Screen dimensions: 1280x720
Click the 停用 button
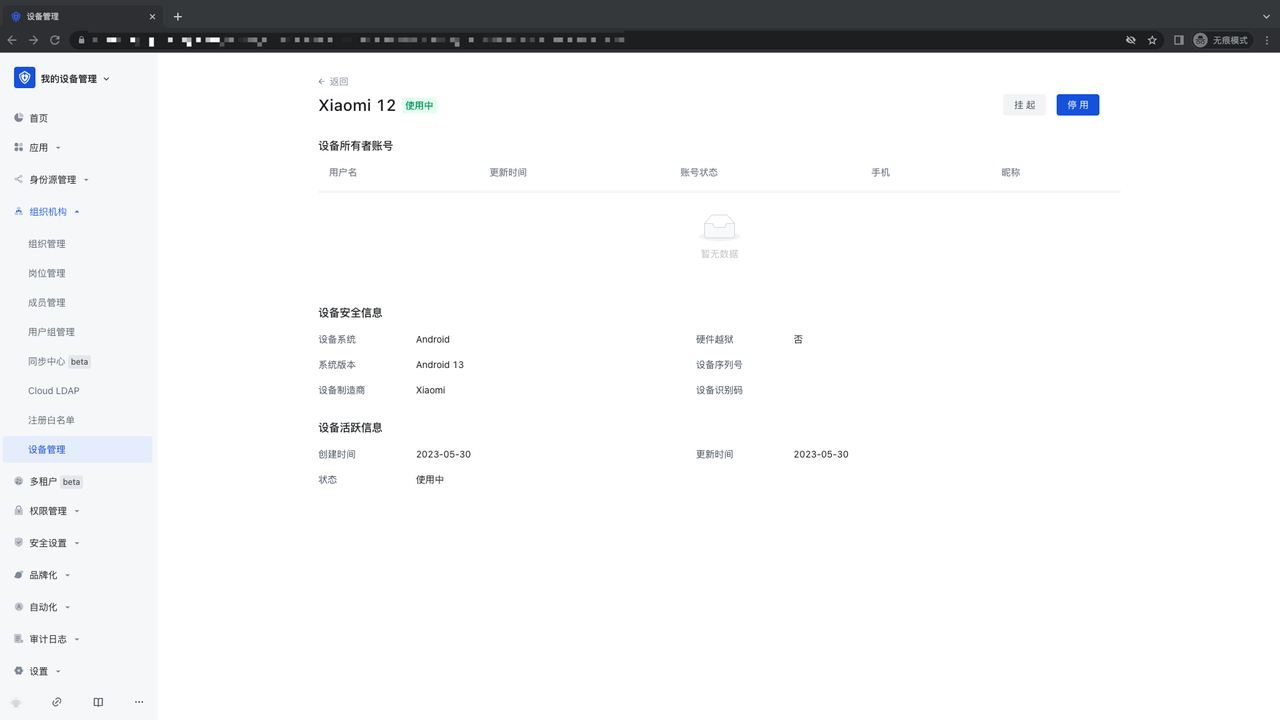(x=1077, y=105)
